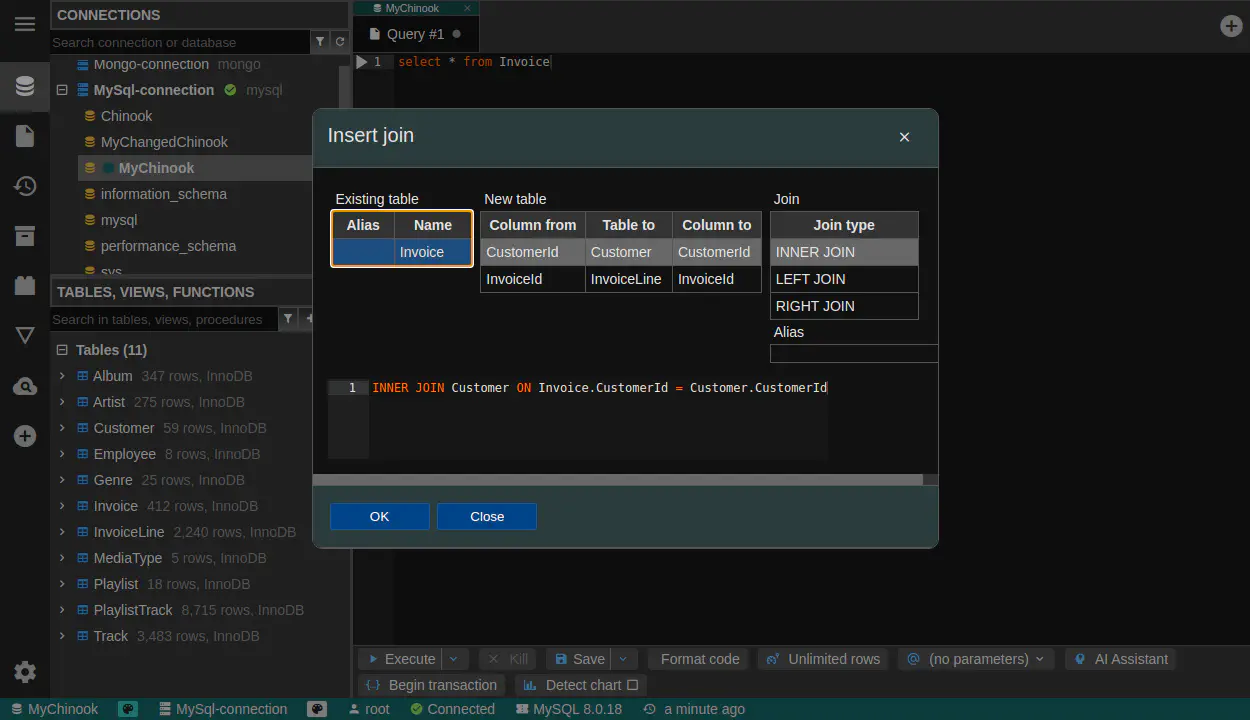Click the join Alias input field
Screen dimensions: 1250x720
854,353
